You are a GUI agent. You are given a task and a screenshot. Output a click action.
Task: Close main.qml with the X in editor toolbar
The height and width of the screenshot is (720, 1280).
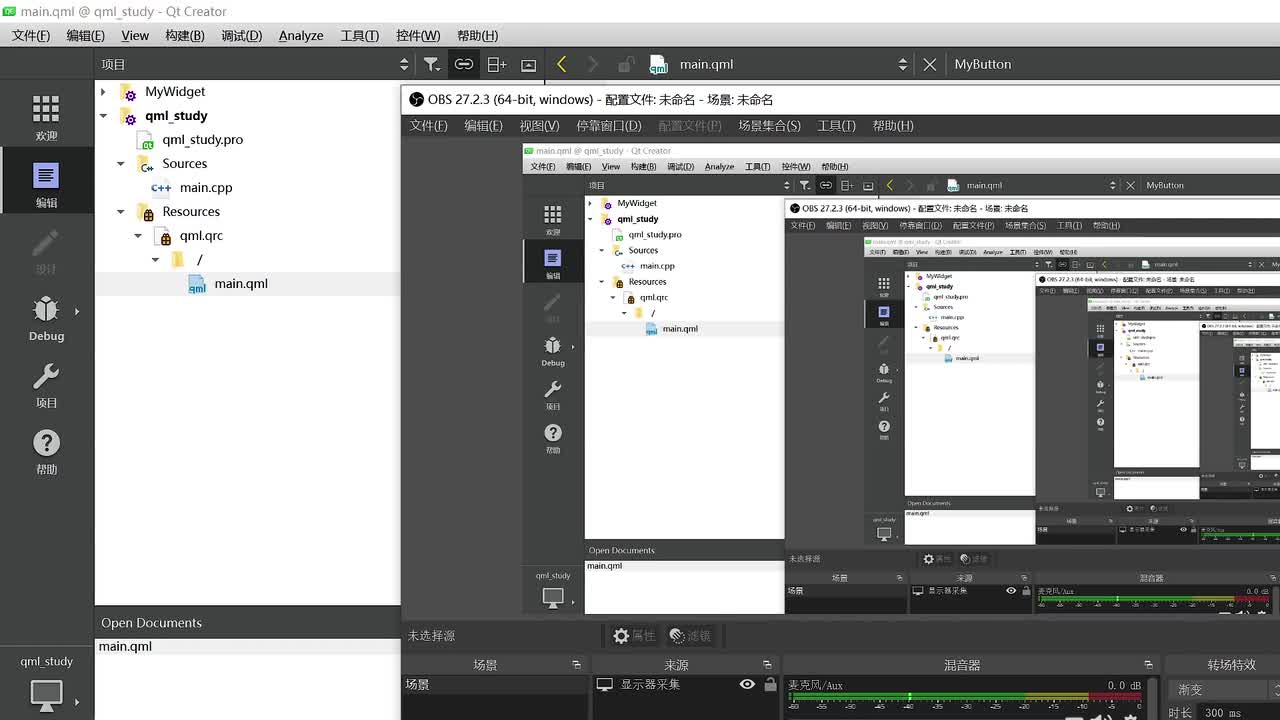(x=929, y=64)
